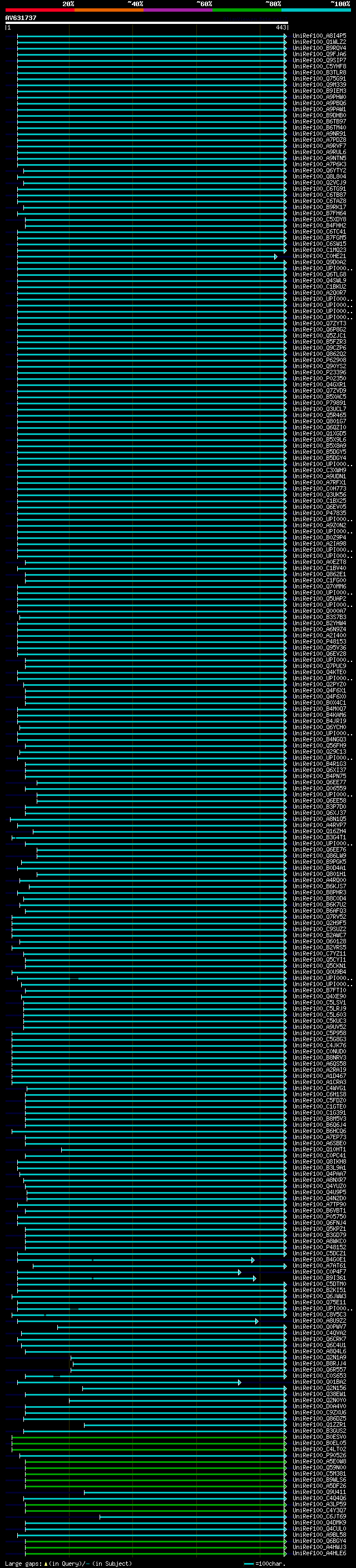Select hit label UniRef100_C5YHF8
This screenshot has width=356, height=1568.
(x=319, y=66)
